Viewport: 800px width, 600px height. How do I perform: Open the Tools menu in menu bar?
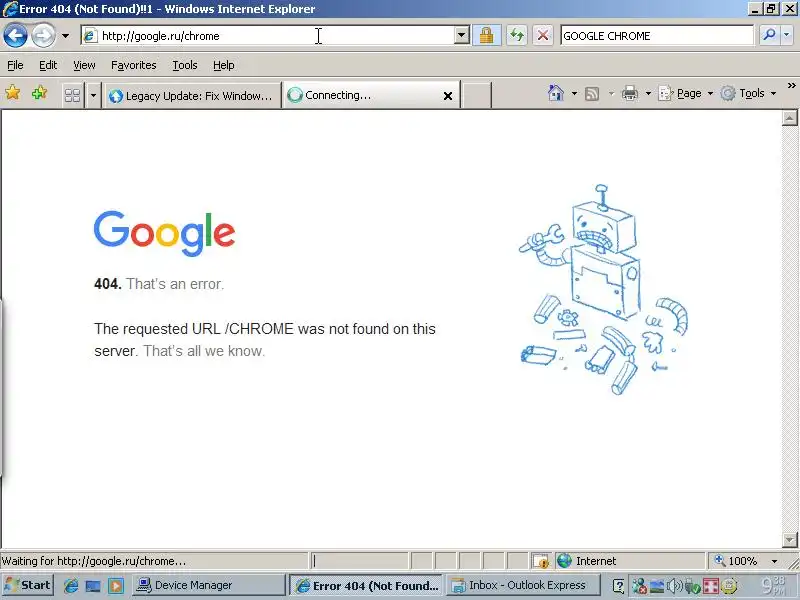click(185, 65)
